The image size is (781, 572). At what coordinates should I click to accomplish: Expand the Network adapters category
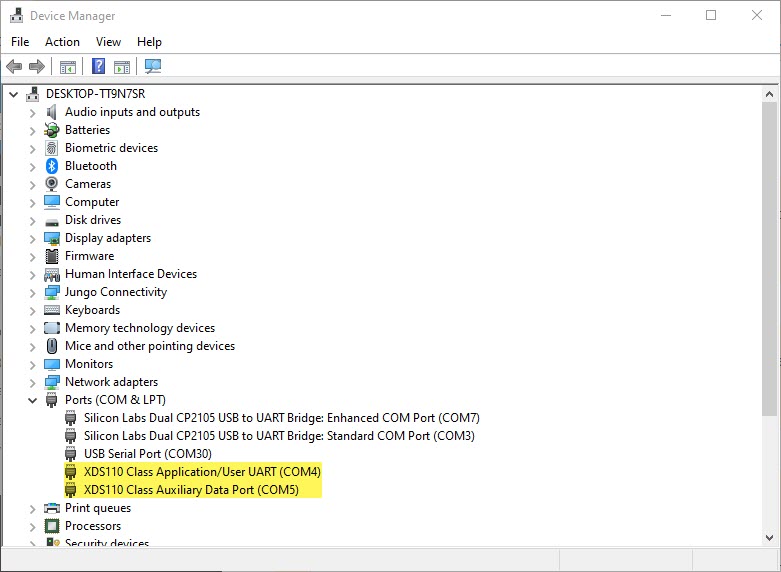click(x=32, y=382)
